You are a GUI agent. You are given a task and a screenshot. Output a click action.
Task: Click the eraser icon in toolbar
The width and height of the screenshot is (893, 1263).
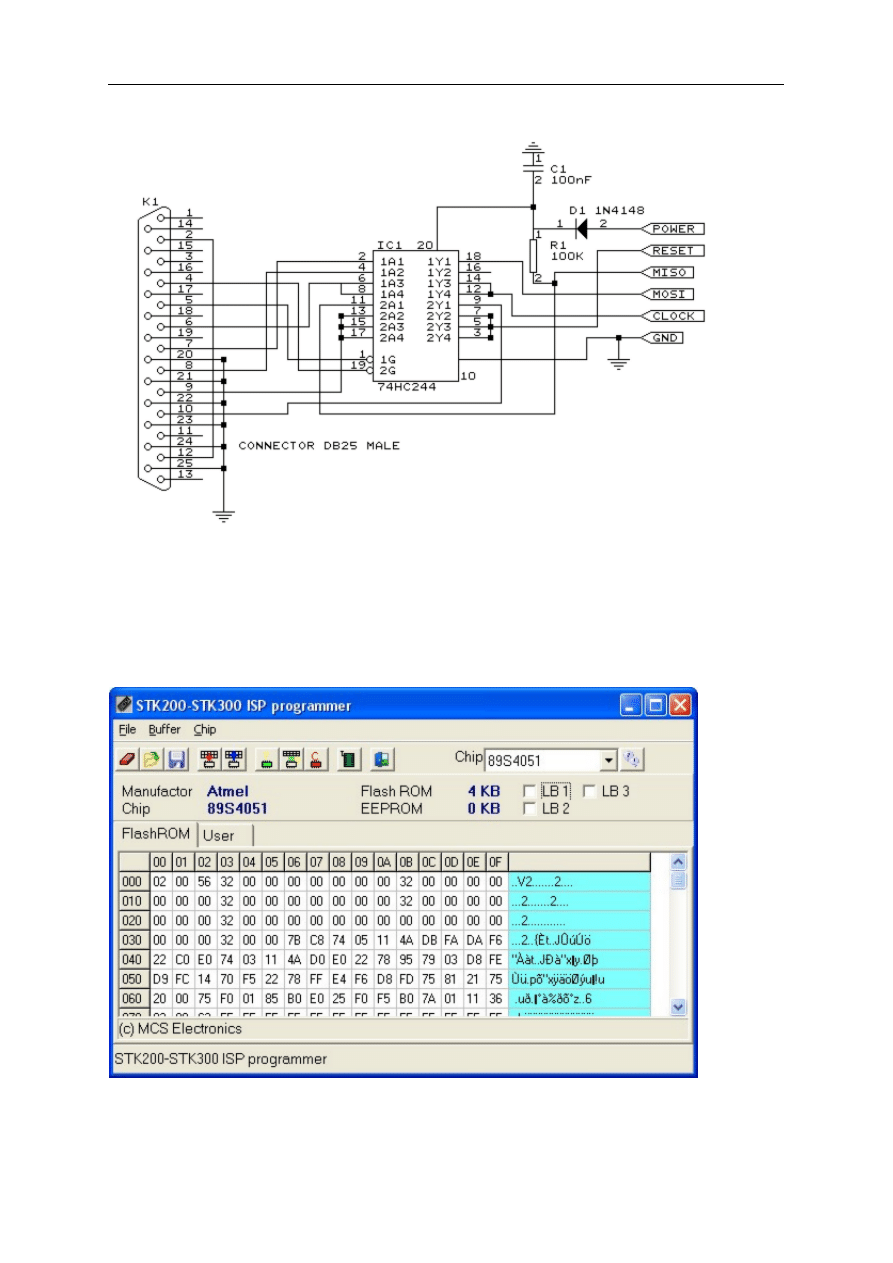tap(126, 760)
